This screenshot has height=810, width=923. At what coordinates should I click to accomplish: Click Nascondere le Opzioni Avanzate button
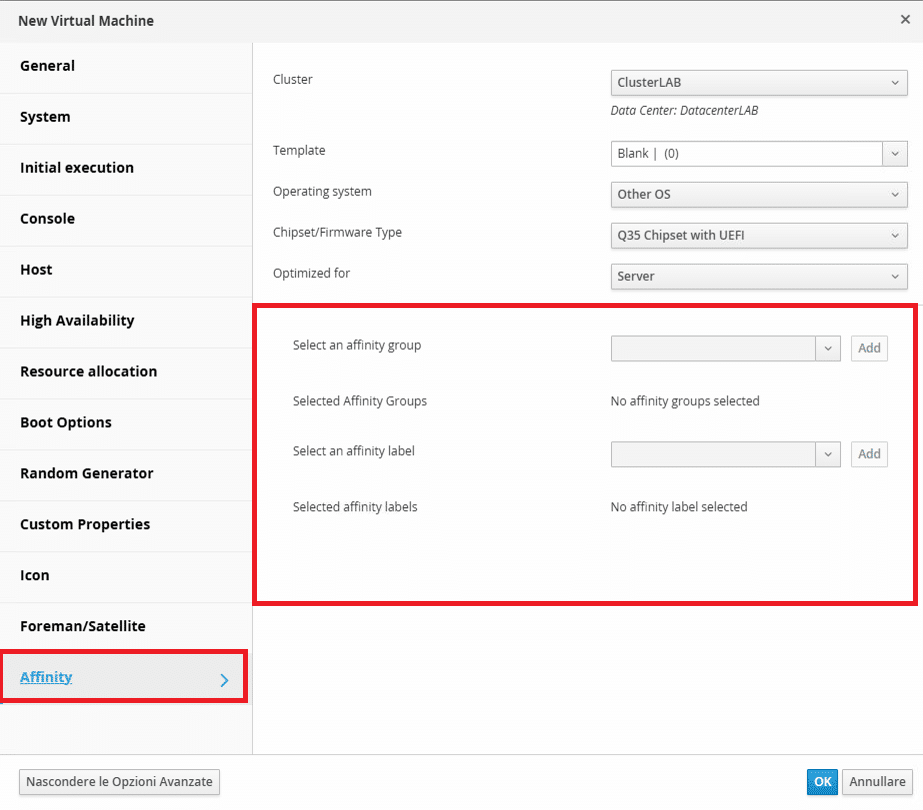click(119, 782)
